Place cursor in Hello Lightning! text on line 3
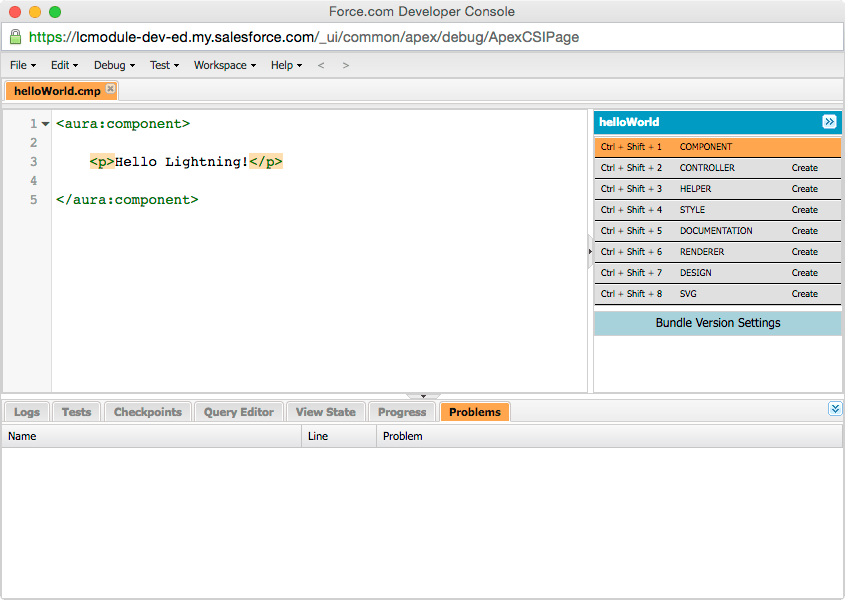The height and width of the screenshot is (600, 845). pyautogui.click(x=182, y=162)
